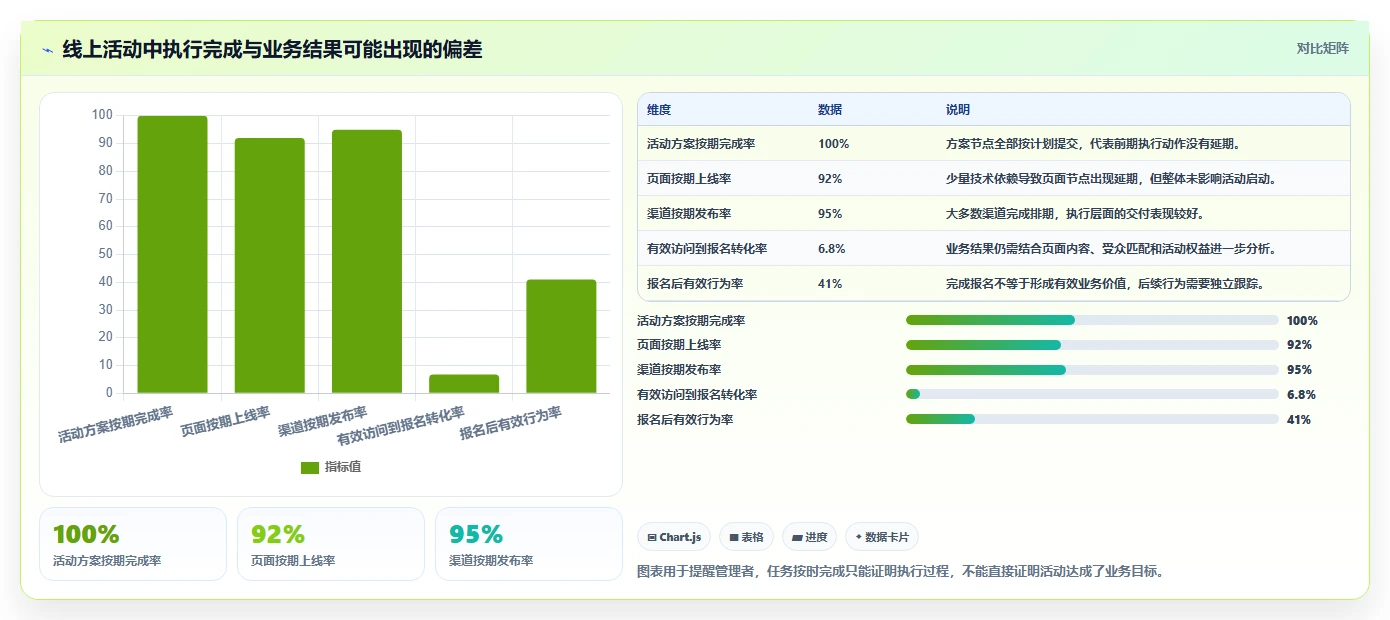Click the 进度 tag chip

pyautogui.click(x=809, y=537)
